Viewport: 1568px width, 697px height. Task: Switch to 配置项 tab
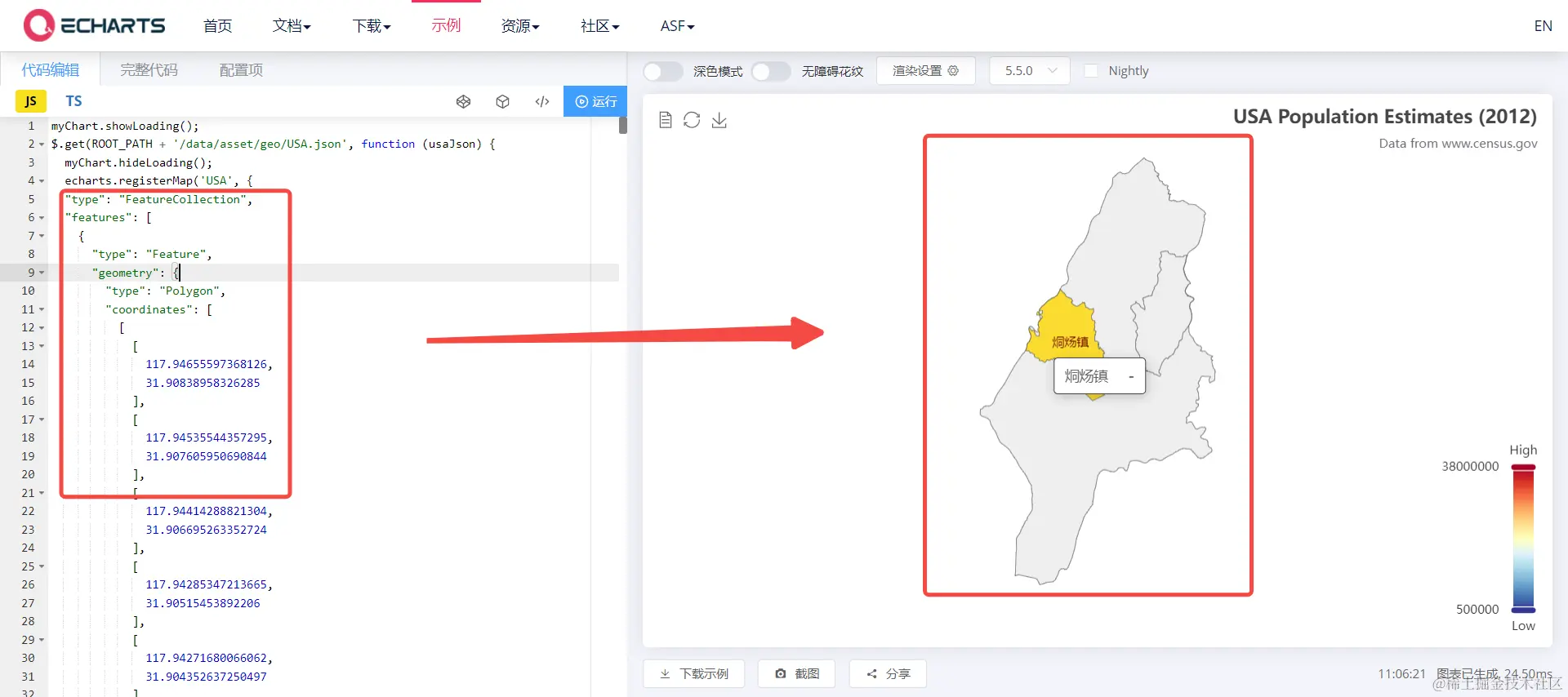coord(241,70)
